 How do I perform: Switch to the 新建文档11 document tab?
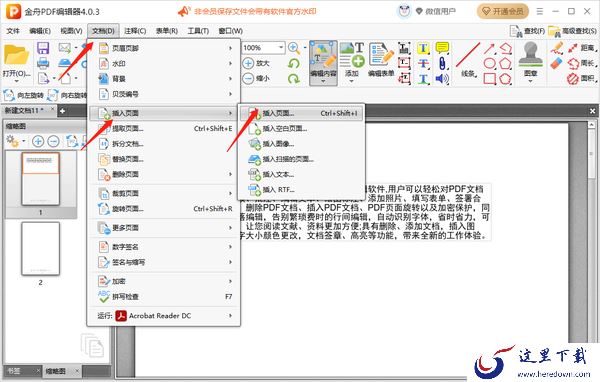[24, 111]
